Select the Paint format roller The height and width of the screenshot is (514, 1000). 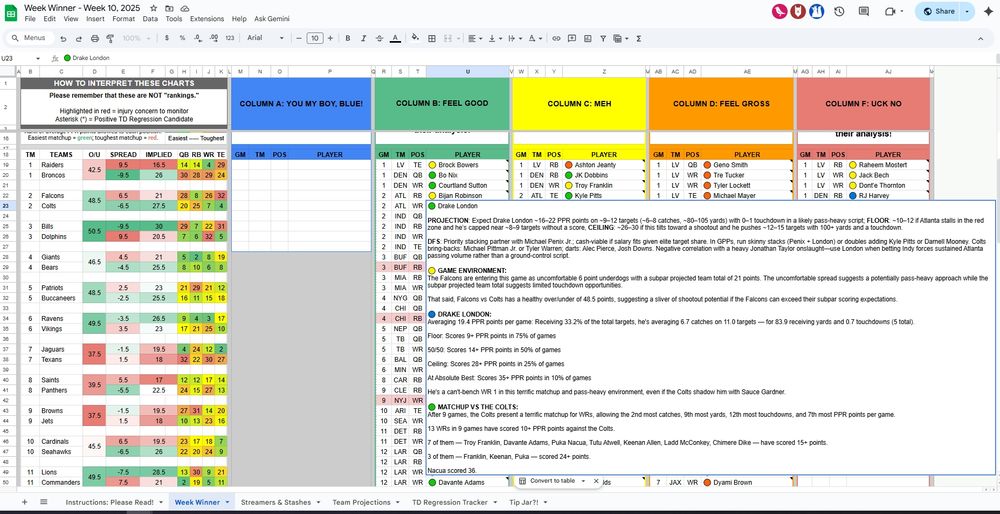(x=110, y=38)
